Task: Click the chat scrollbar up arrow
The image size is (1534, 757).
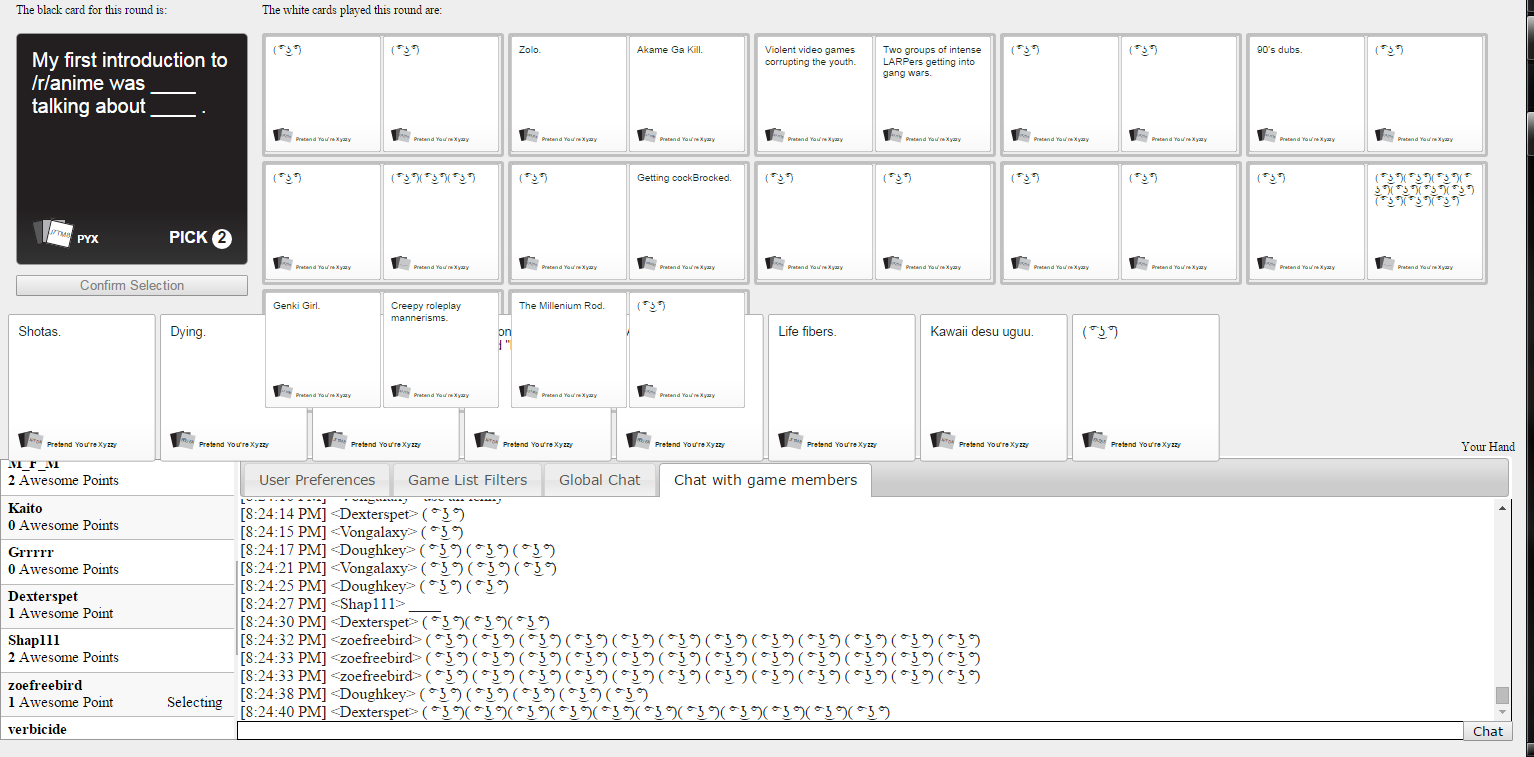Action: coord(1502,508)
